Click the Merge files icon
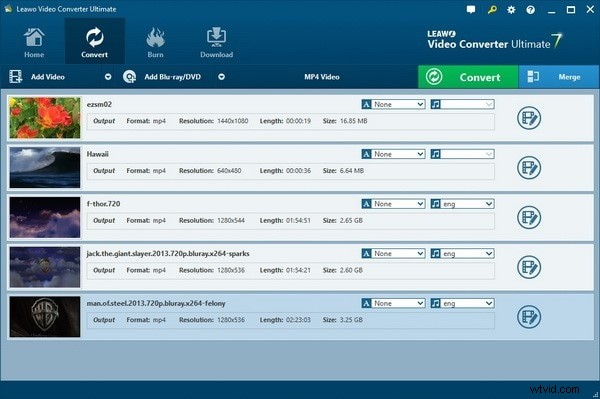The width and height of the screenshot is (600, 399). [x=533, y=77]
